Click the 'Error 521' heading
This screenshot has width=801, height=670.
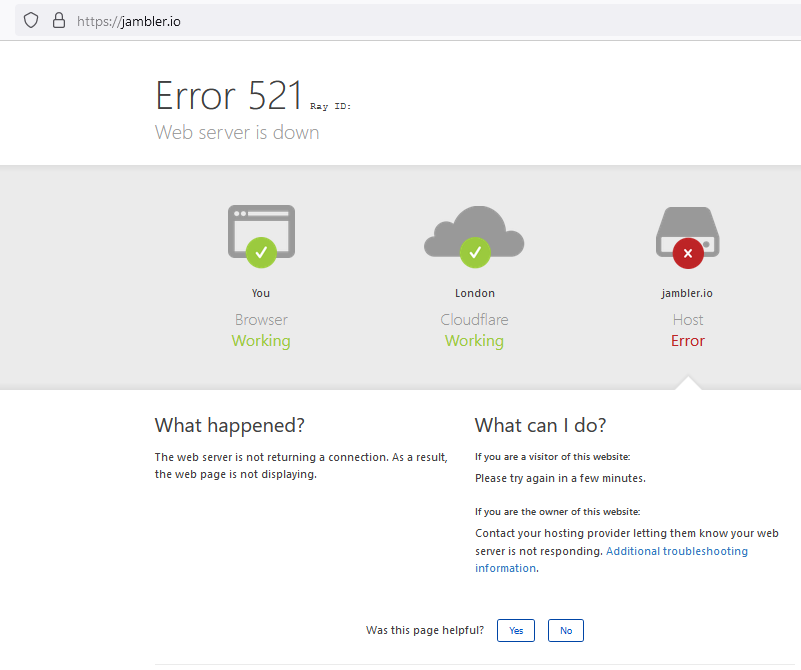229,95
